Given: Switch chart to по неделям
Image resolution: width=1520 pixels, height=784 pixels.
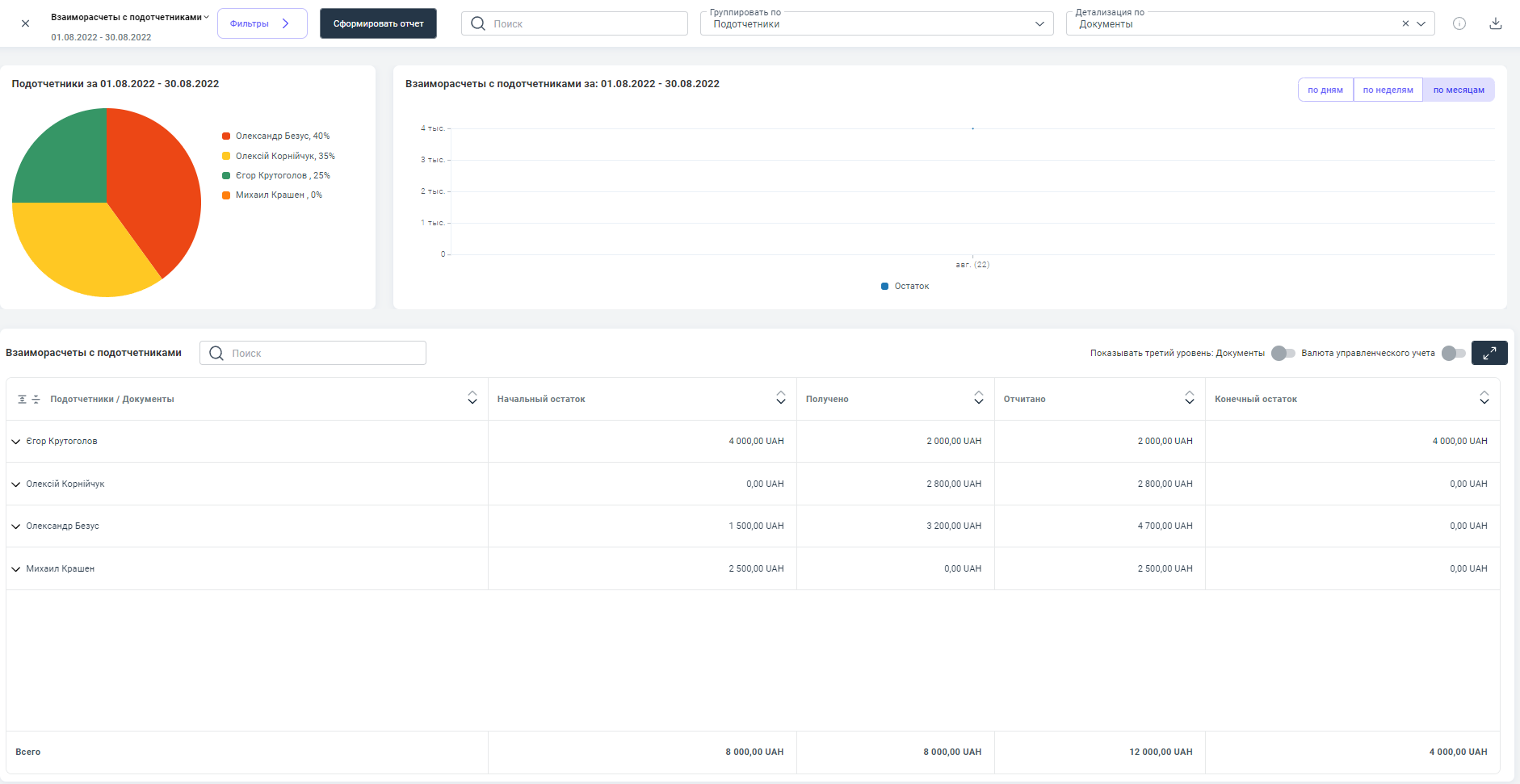Looking at the screenshot, I should (1388, 90).
